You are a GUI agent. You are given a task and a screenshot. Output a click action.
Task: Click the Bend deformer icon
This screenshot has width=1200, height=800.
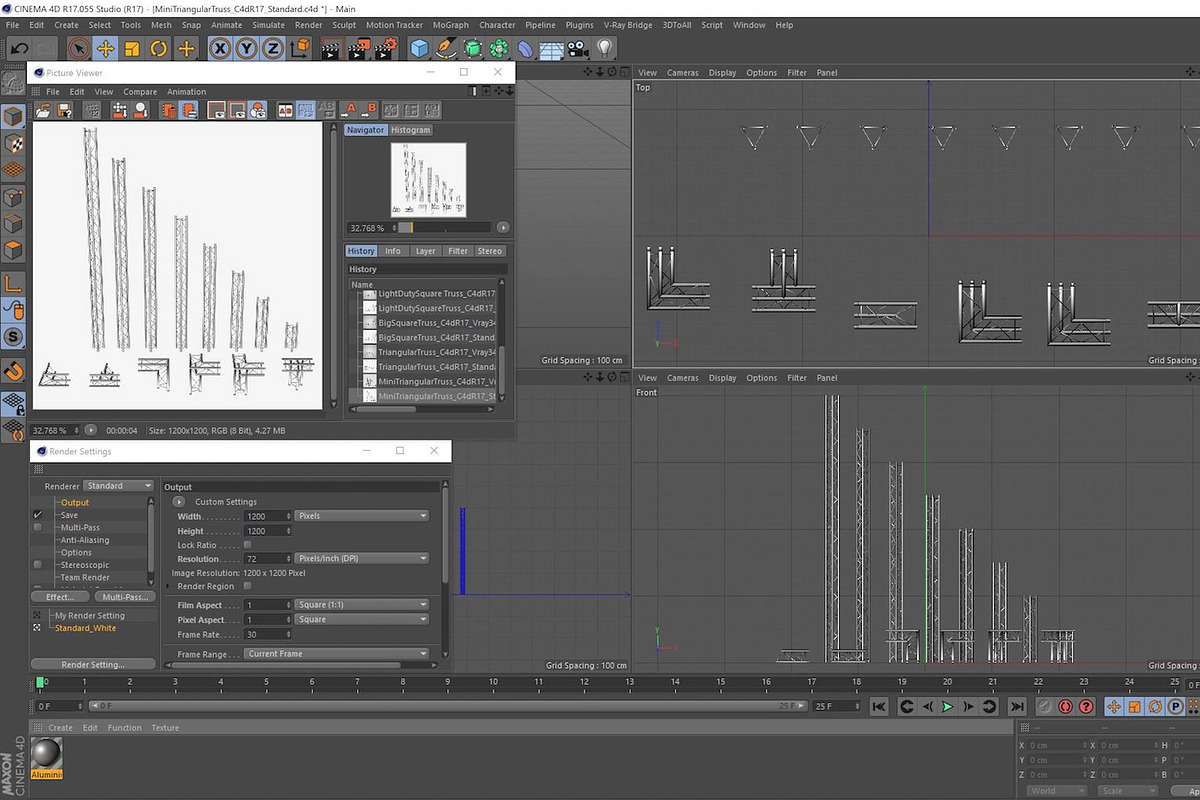coord(525,48)
